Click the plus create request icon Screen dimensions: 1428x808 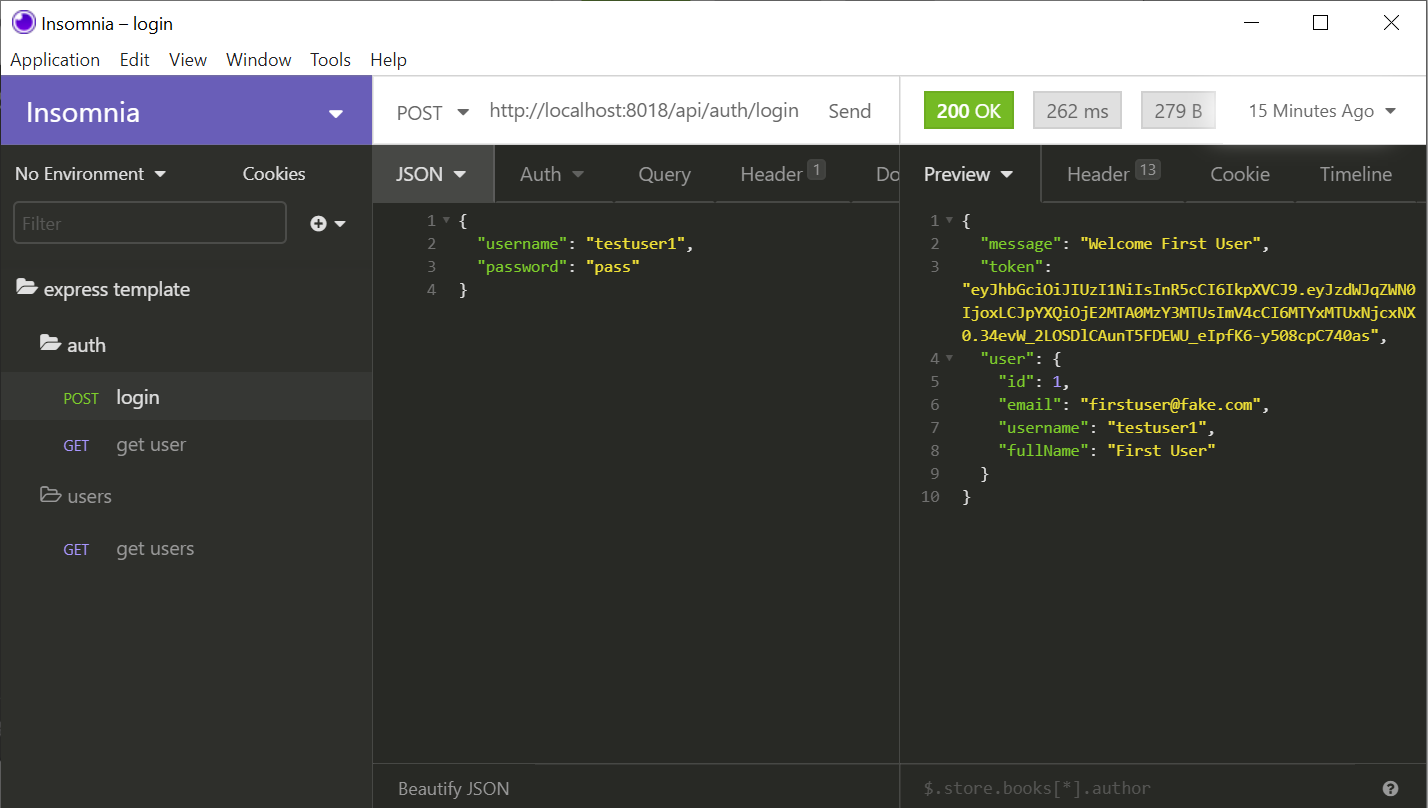pyautogui.click(x=318, y=224)
